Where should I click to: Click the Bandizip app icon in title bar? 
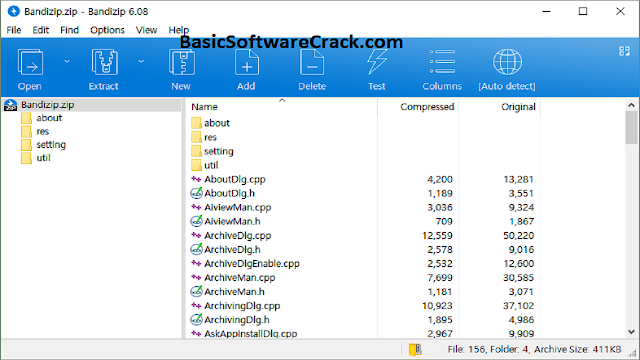pyautogui.click(x=13, y=11)
